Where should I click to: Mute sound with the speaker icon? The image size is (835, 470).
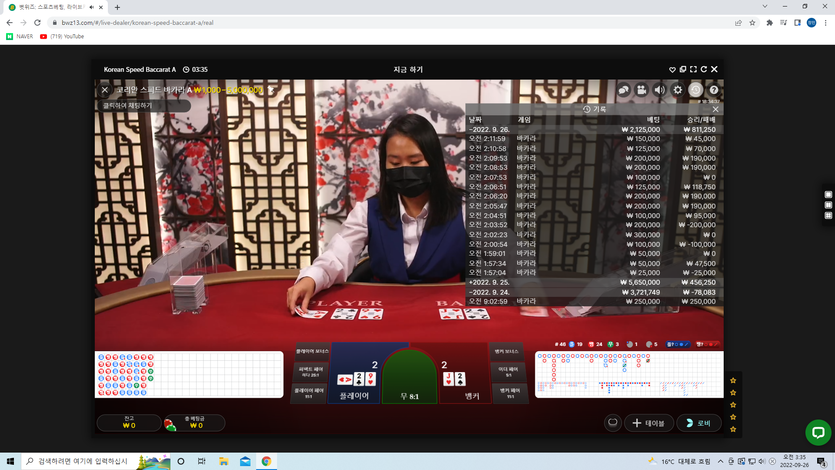click(x=659, y=90)
